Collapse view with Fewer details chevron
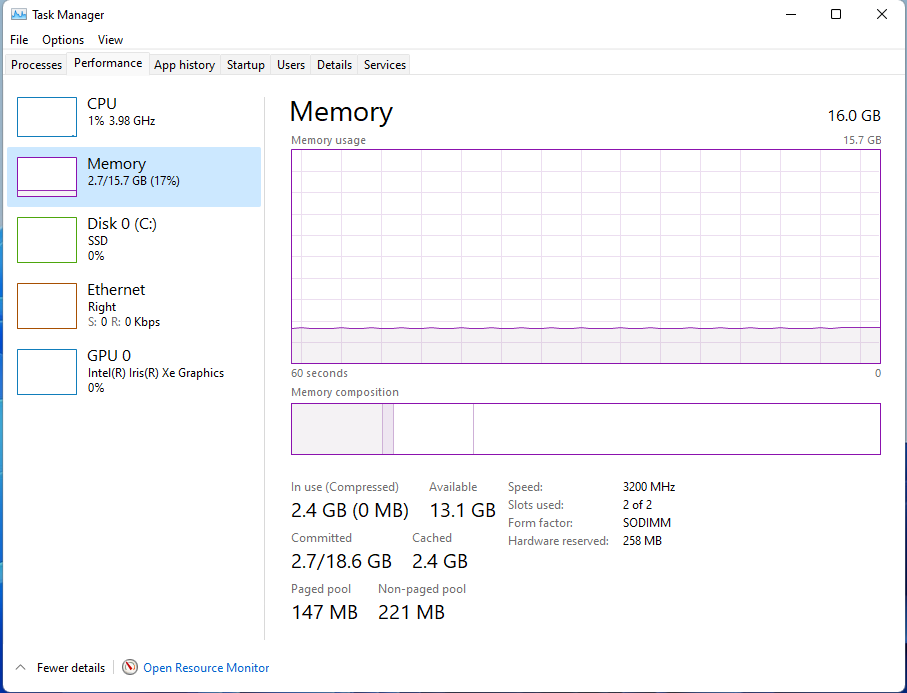 point(21,668)
